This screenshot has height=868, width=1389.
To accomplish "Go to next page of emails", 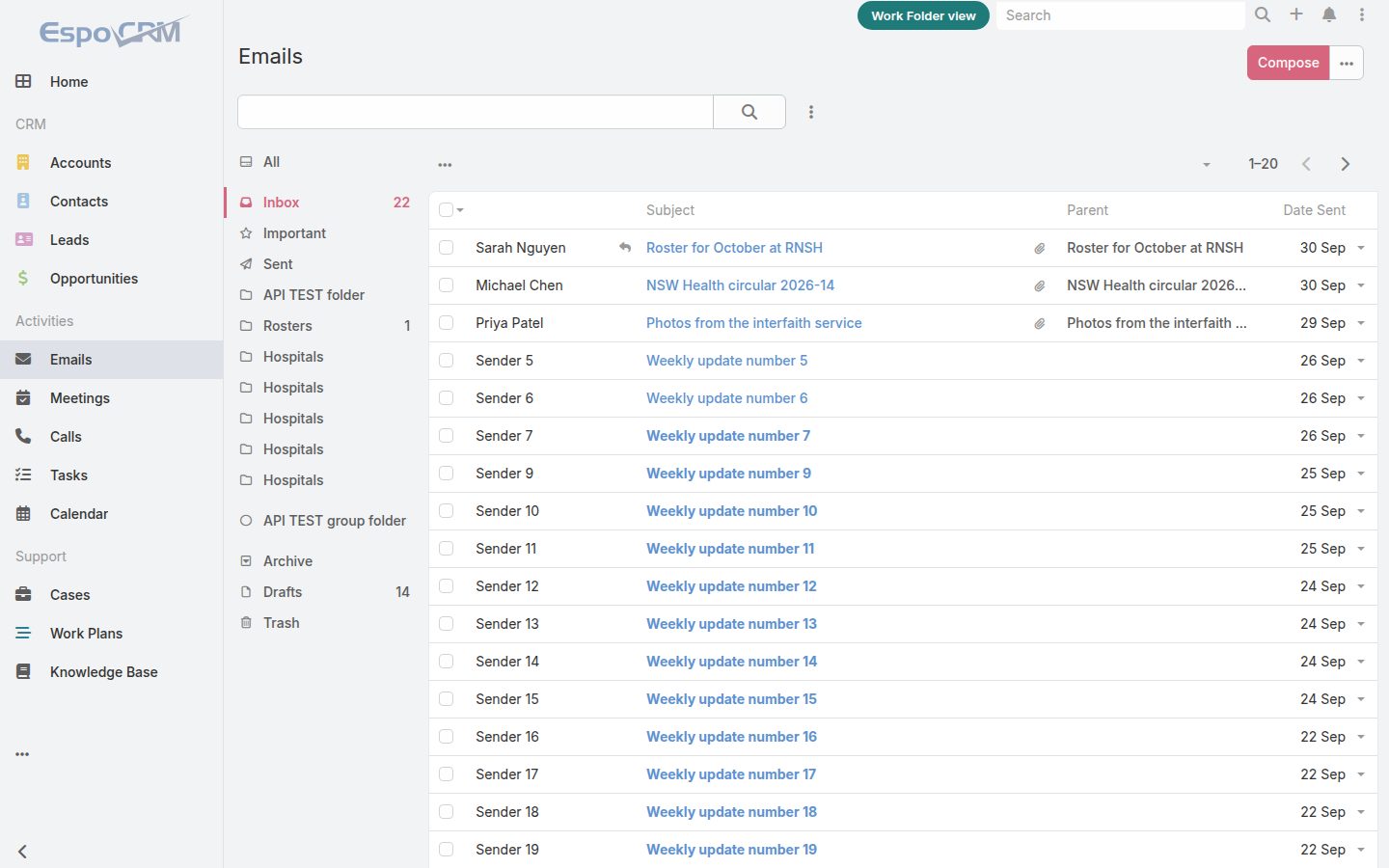I will pyautogui.click(x=1346, y=164).
